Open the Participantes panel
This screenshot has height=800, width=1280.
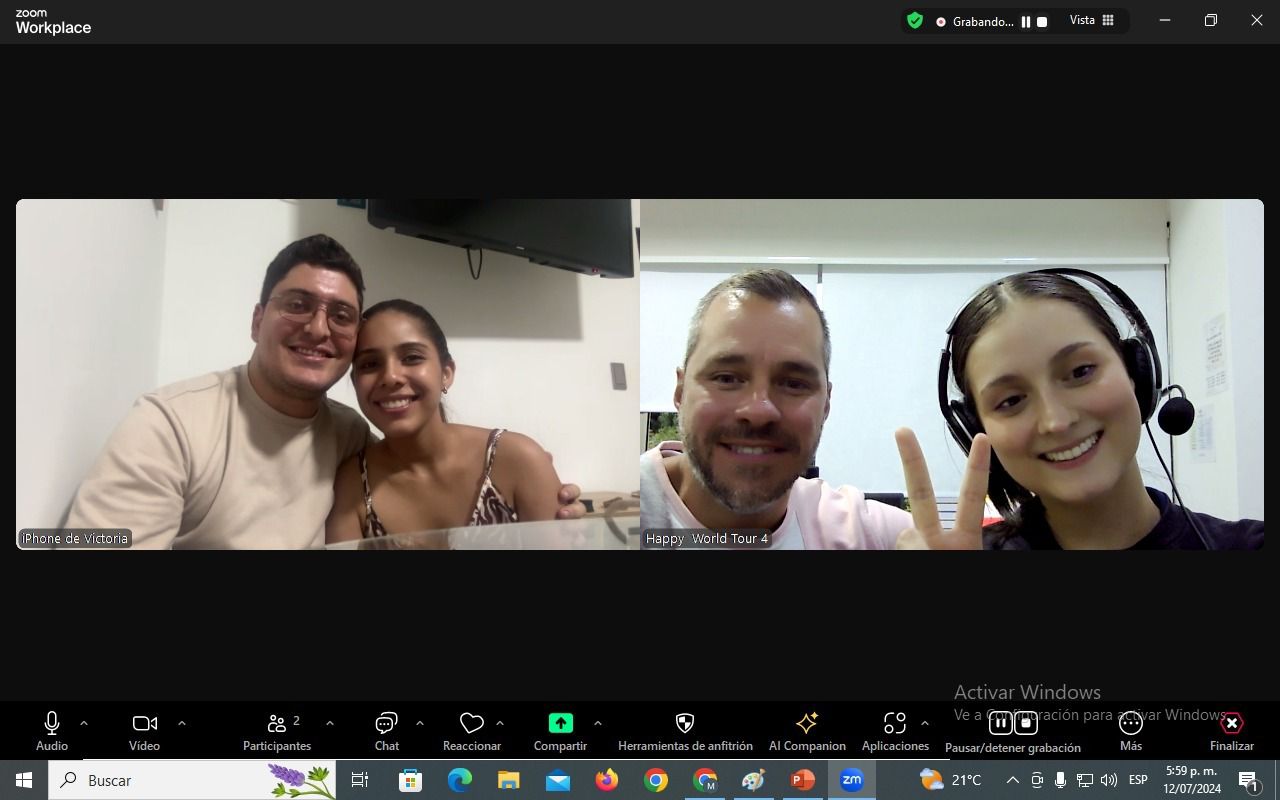click(x=277, y=731)
